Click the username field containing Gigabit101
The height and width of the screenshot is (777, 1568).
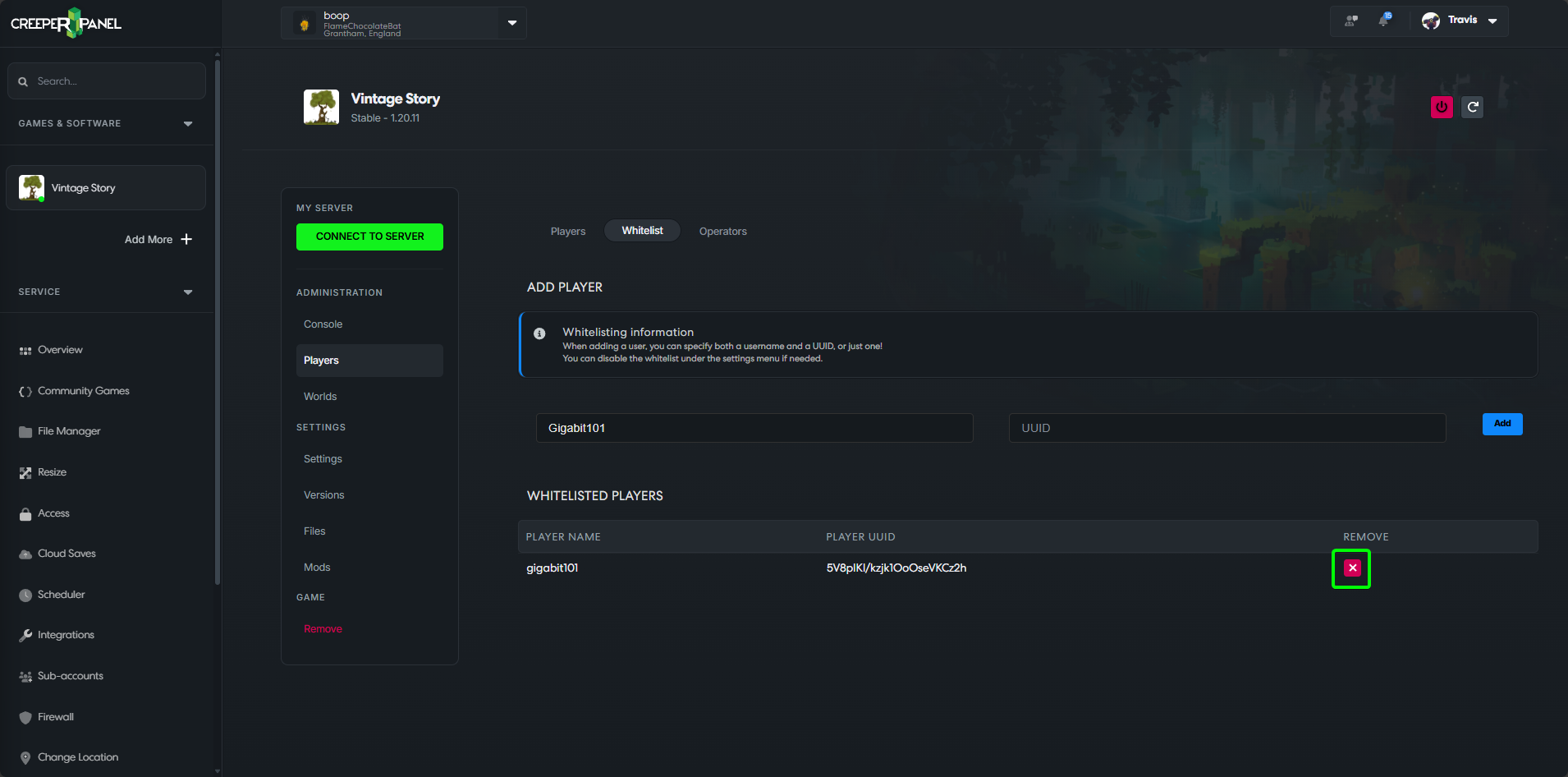click(x=754, y=428)
